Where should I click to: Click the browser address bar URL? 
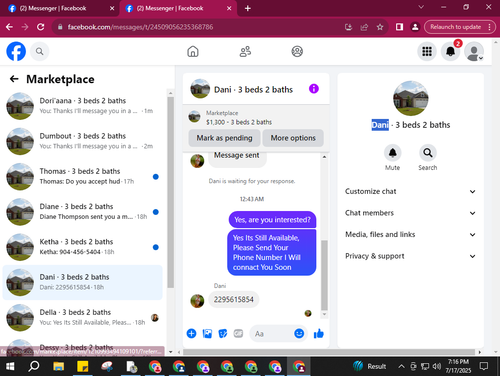(x=140, y=27)
